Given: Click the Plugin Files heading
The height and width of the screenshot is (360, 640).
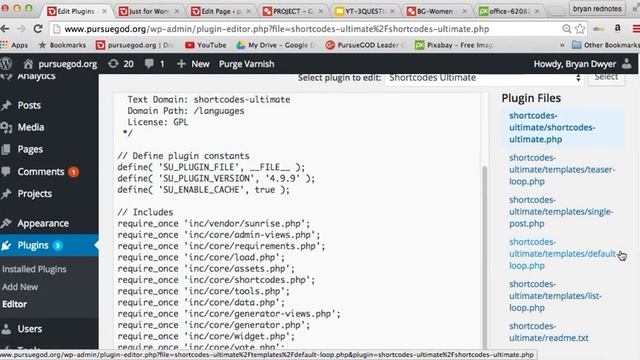Looking at the screenshot, I should pyautogui.click(x=531, y=98).
